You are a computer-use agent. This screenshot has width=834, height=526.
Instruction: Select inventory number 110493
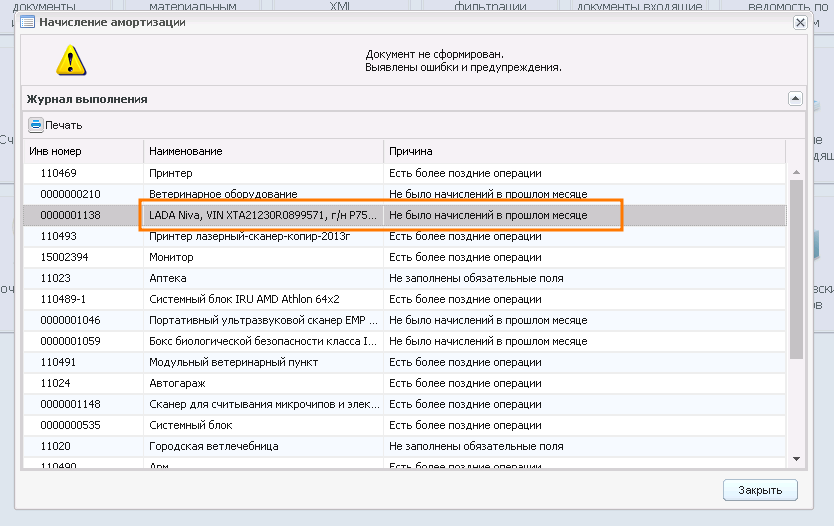point(59,236)
